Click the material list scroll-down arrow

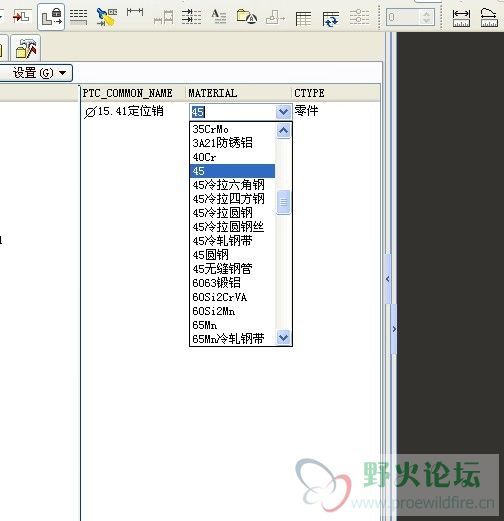284,338
